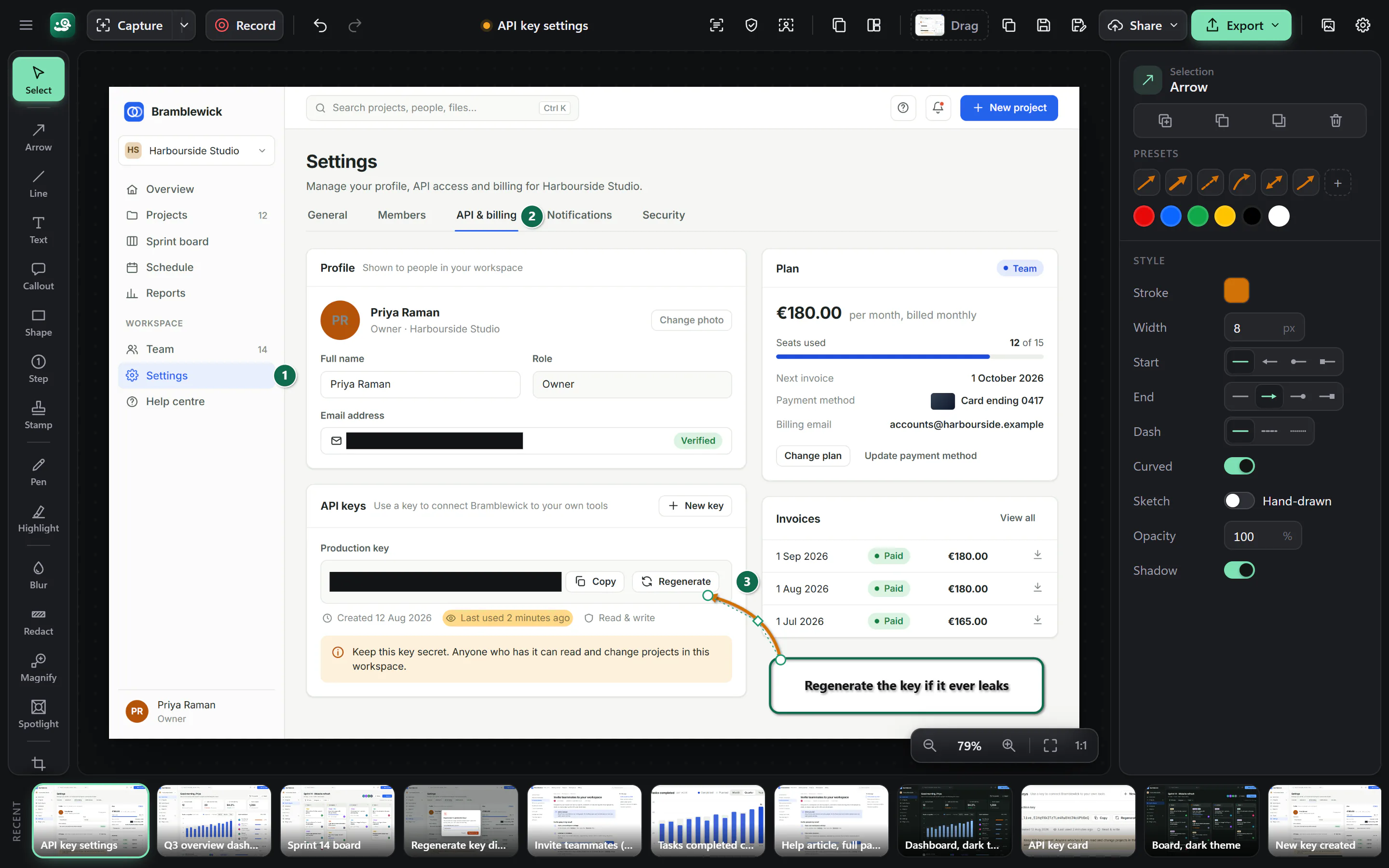Choose the Highlight tool
Viewport: 1389px width, 868px height.
point(39,518)
